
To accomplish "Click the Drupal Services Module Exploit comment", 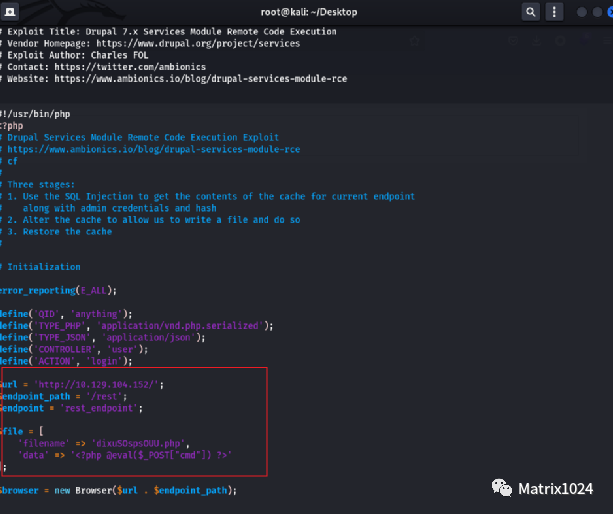I will pos(140,138).
